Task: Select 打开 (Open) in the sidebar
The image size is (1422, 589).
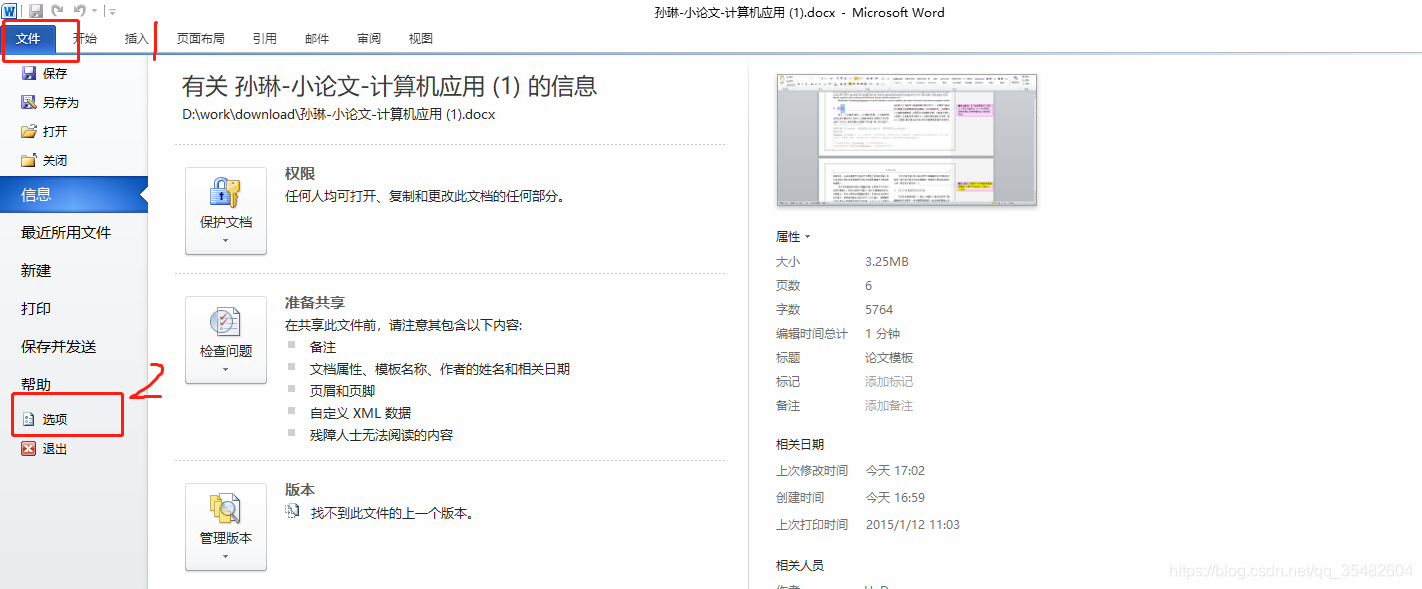Action: point(57,130)
